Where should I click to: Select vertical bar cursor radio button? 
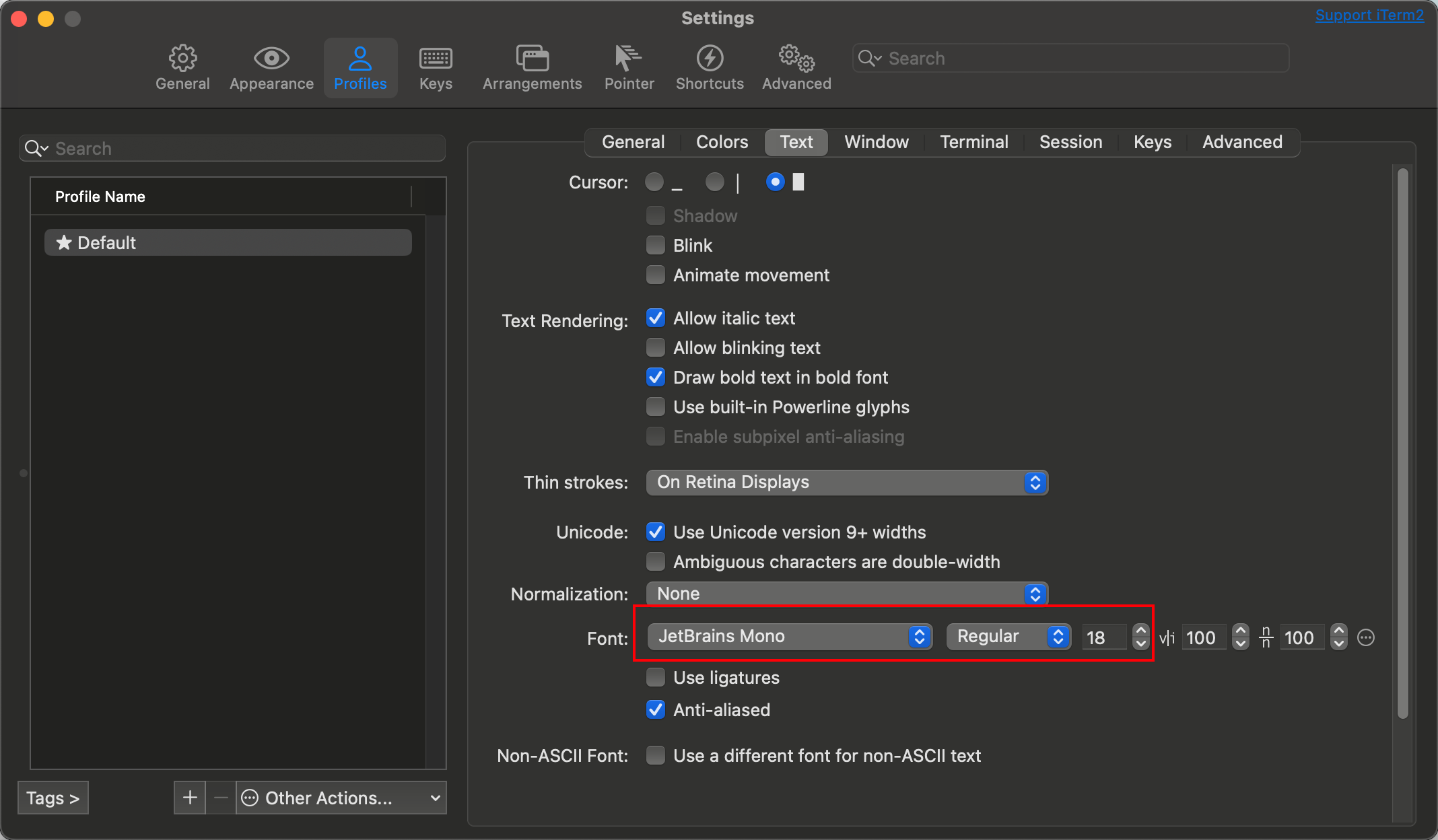click(x=715, y=182)
